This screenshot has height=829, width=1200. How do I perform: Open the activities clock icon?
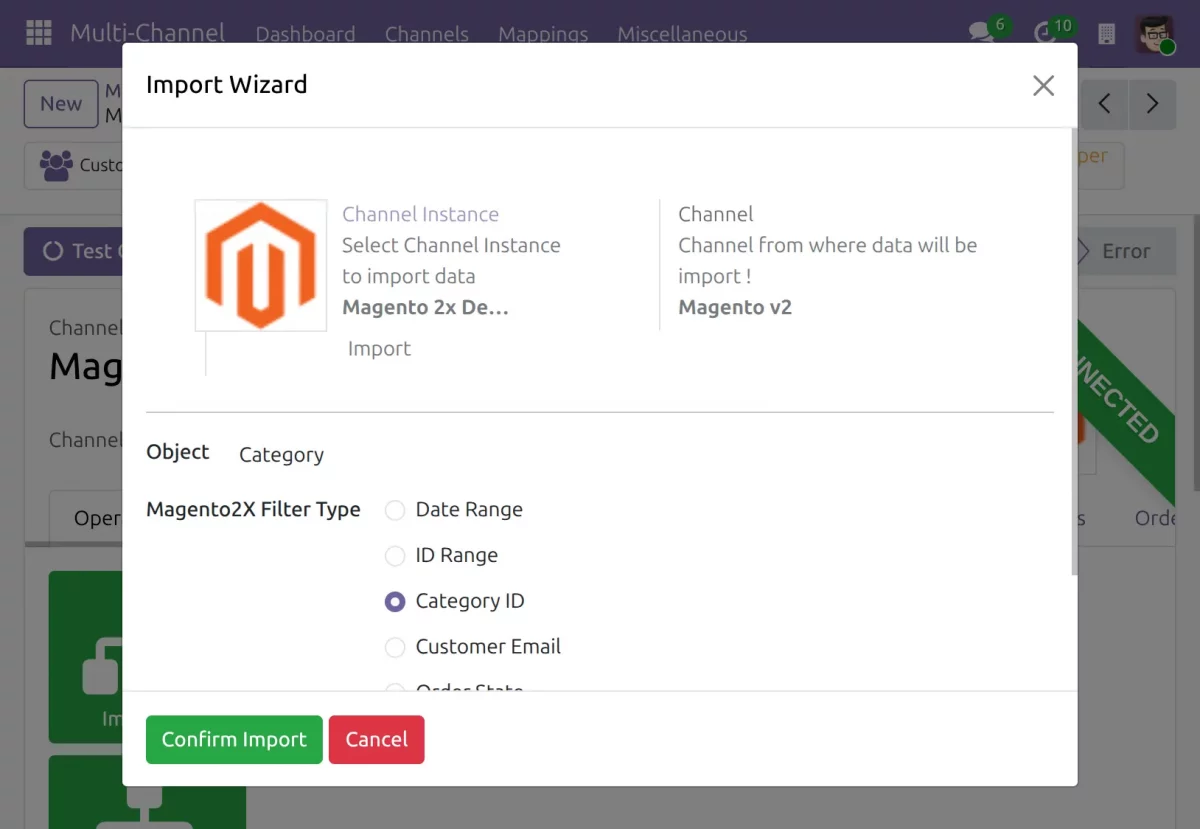tap(1046, 32)
